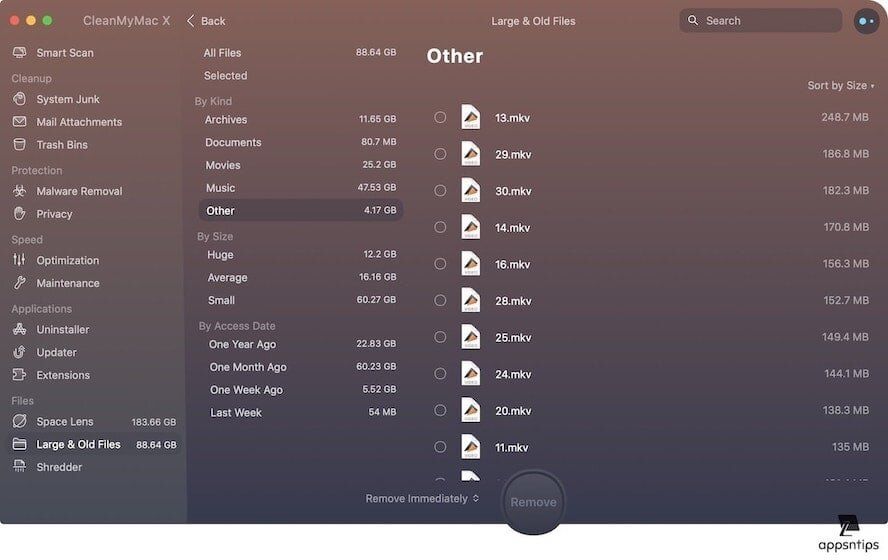Click the System Junk icon
Image resolution: width=888 pixels, height=560 pixels.
(19, 99)
